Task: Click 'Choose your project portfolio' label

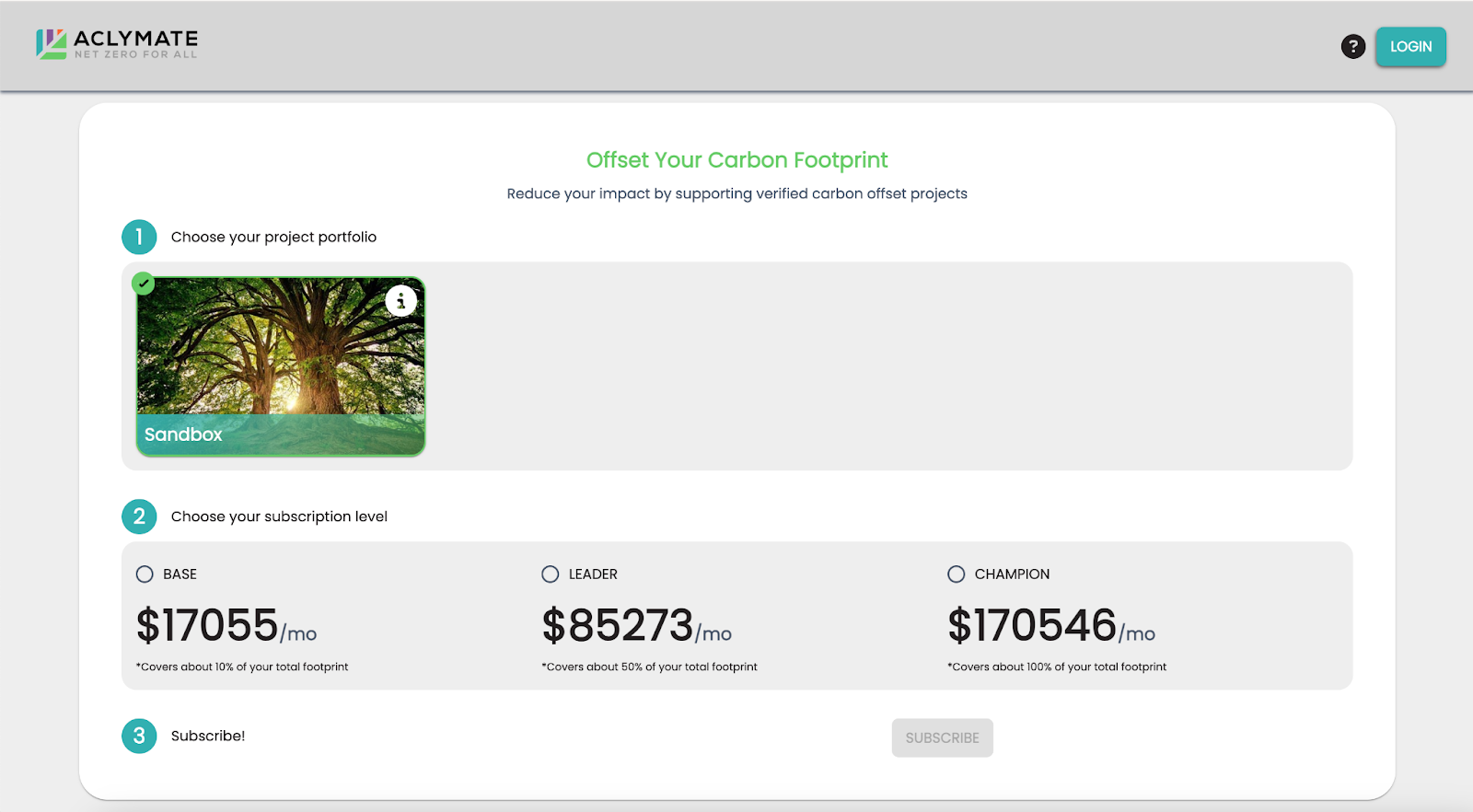Action: click(x=273, y=237)
